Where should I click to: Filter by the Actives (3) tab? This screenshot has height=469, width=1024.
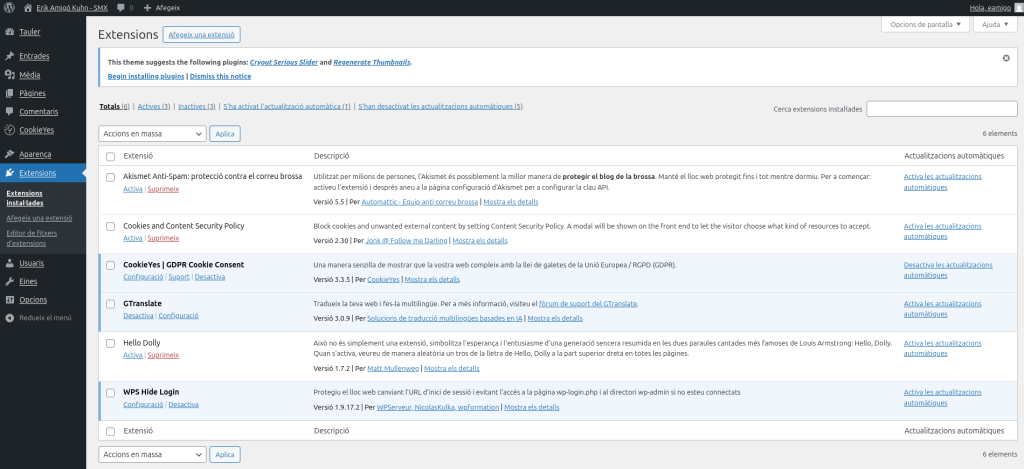pos(154,106)
